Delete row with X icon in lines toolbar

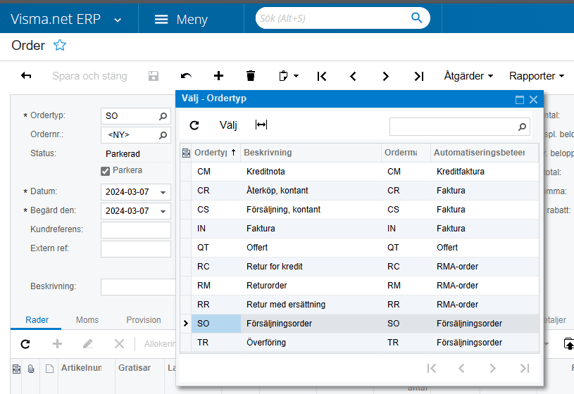(119, 344)
